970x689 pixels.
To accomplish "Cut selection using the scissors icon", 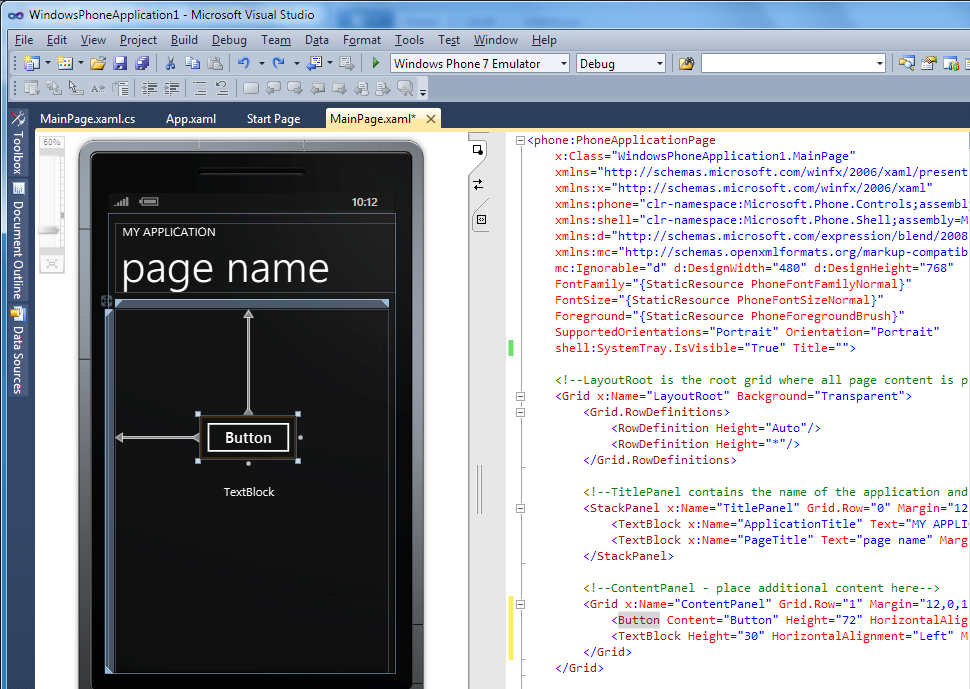I will point(170,63).
